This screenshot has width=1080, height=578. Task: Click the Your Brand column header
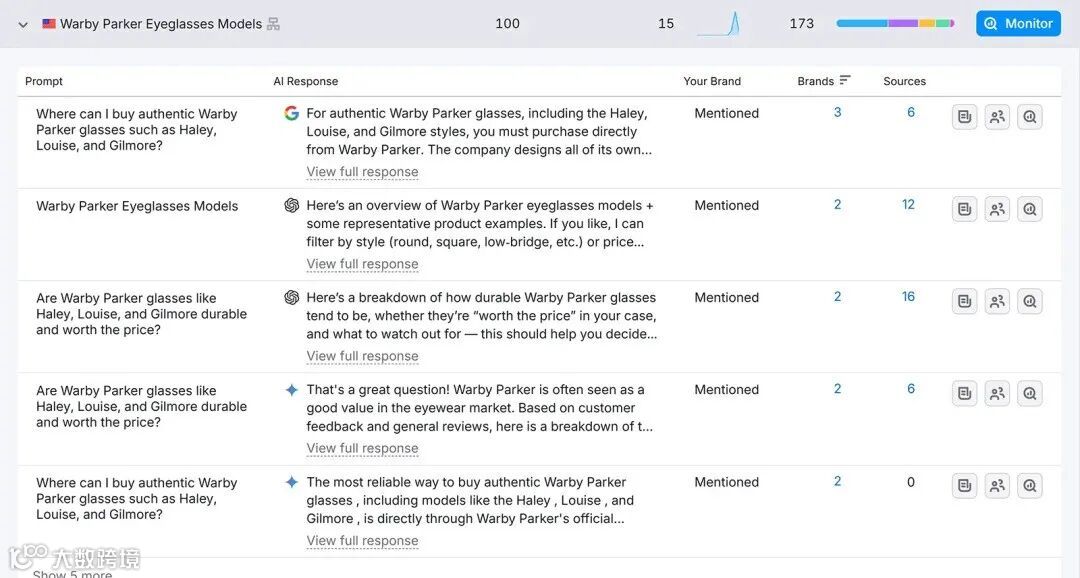(712, 81)
